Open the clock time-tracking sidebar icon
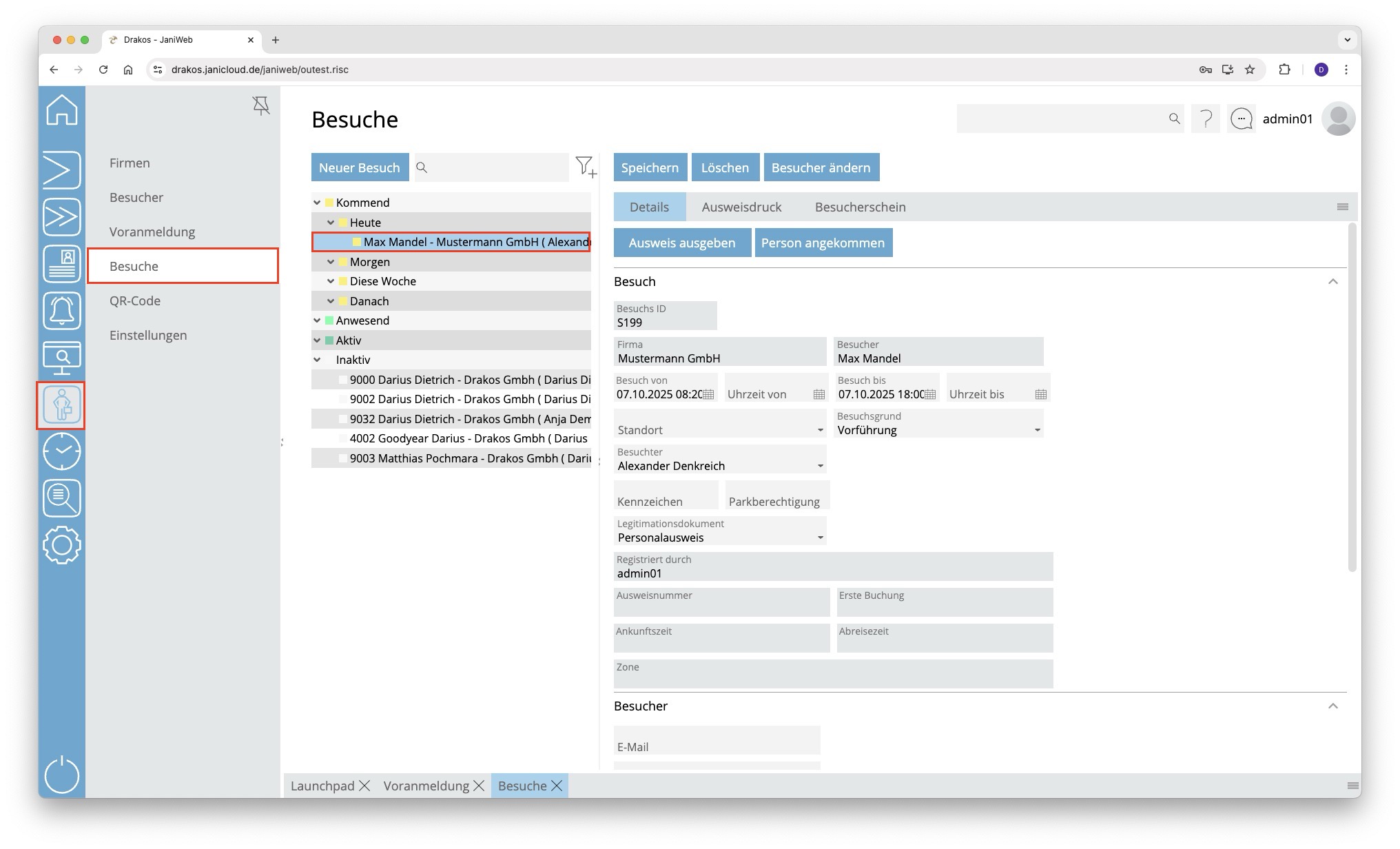The image size is (1400, 849). (61, 451)
